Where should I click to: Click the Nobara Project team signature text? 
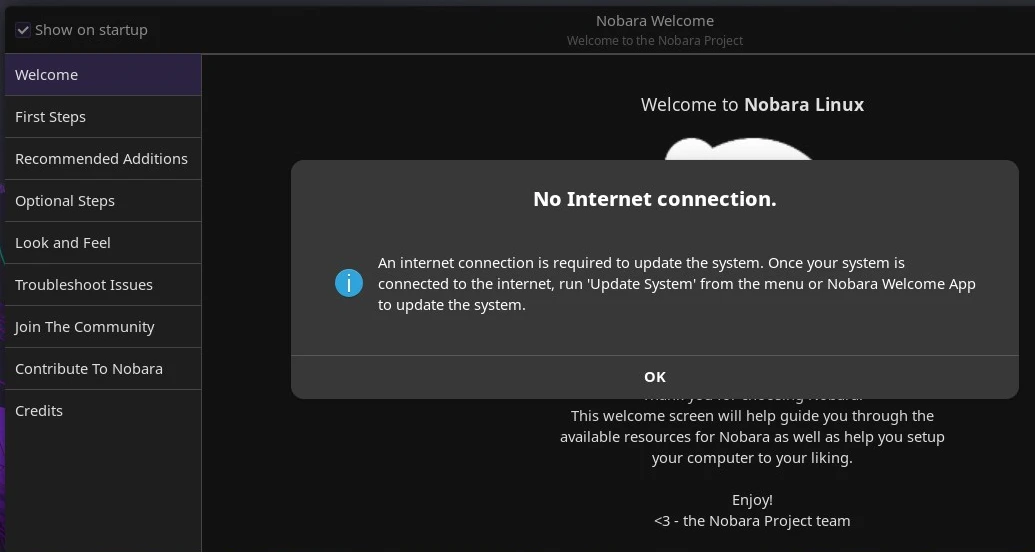coord(752,521)
